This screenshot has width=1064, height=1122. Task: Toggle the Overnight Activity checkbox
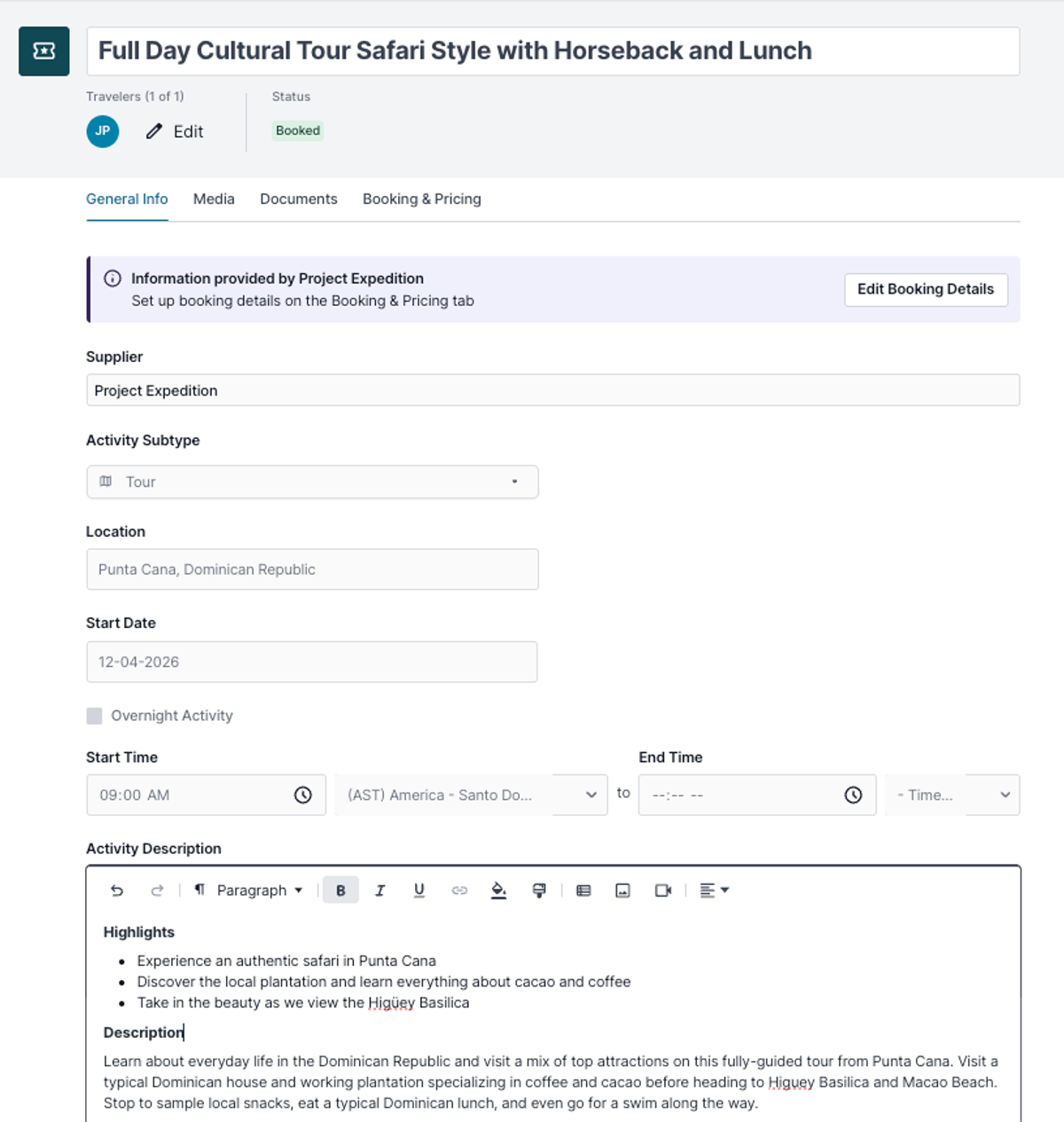[94, 716]
